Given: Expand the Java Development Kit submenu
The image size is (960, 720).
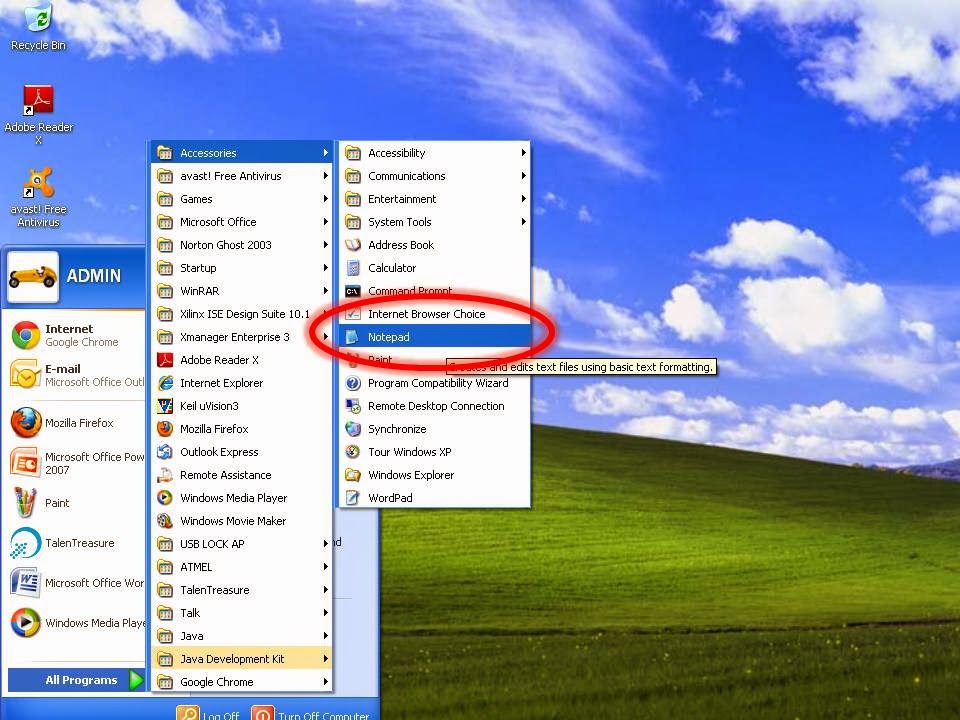Looking at the screenshot, I should (232, 658).
